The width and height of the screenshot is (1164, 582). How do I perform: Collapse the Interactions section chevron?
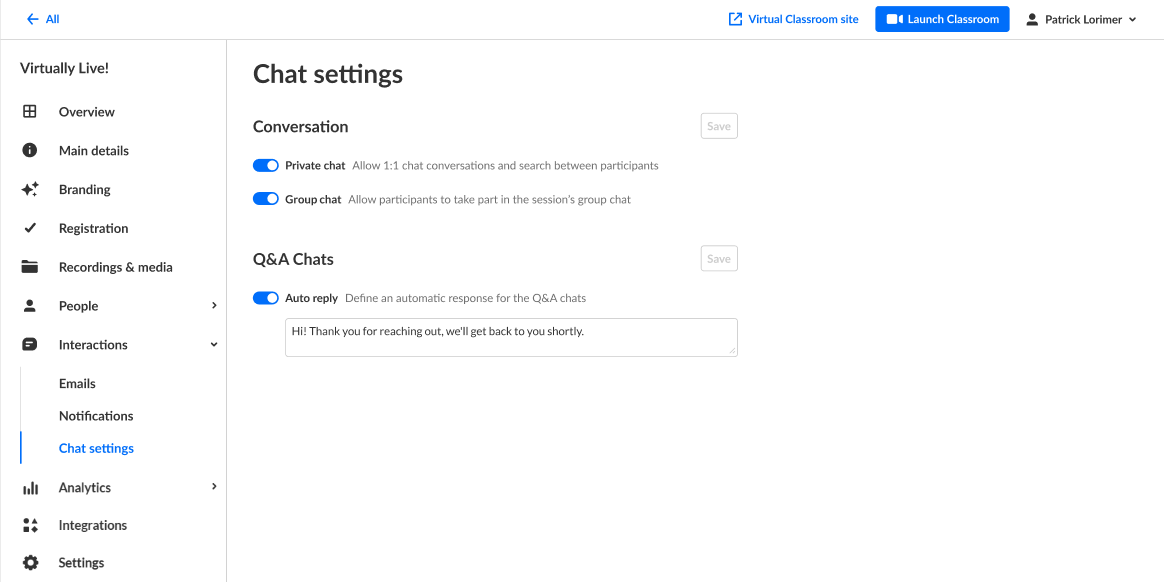214,345
